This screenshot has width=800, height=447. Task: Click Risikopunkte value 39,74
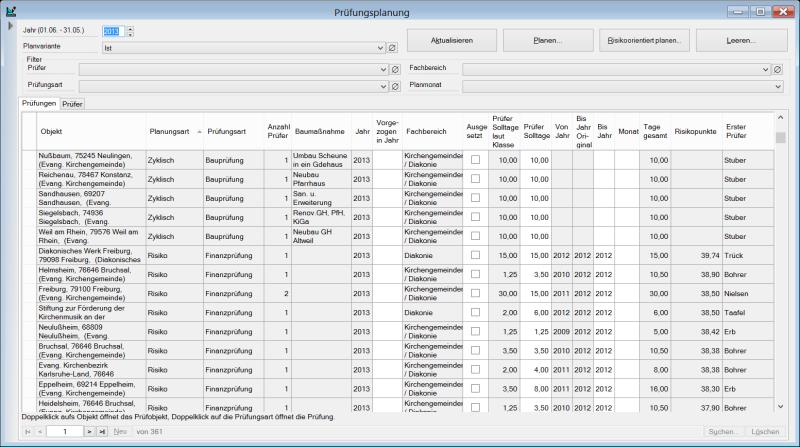tap(696, 255)
